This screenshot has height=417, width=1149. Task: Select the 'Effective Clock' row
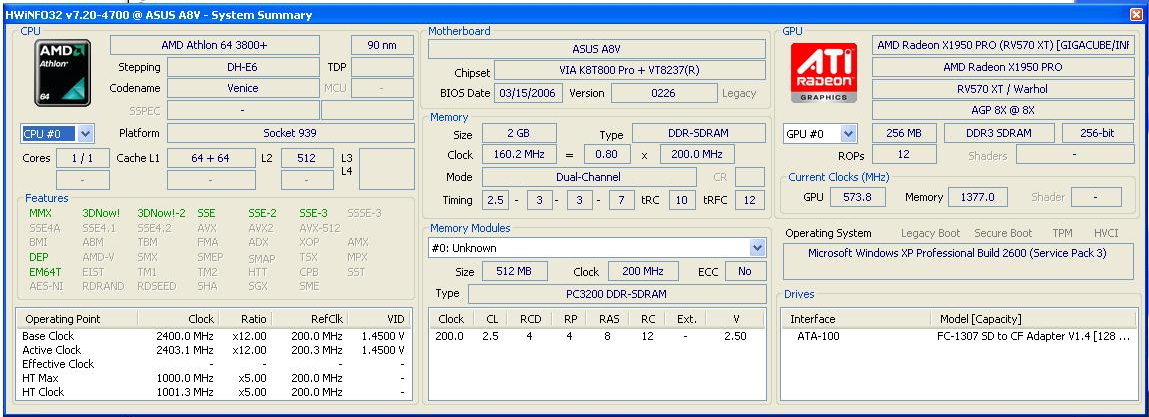pos(213,364)
